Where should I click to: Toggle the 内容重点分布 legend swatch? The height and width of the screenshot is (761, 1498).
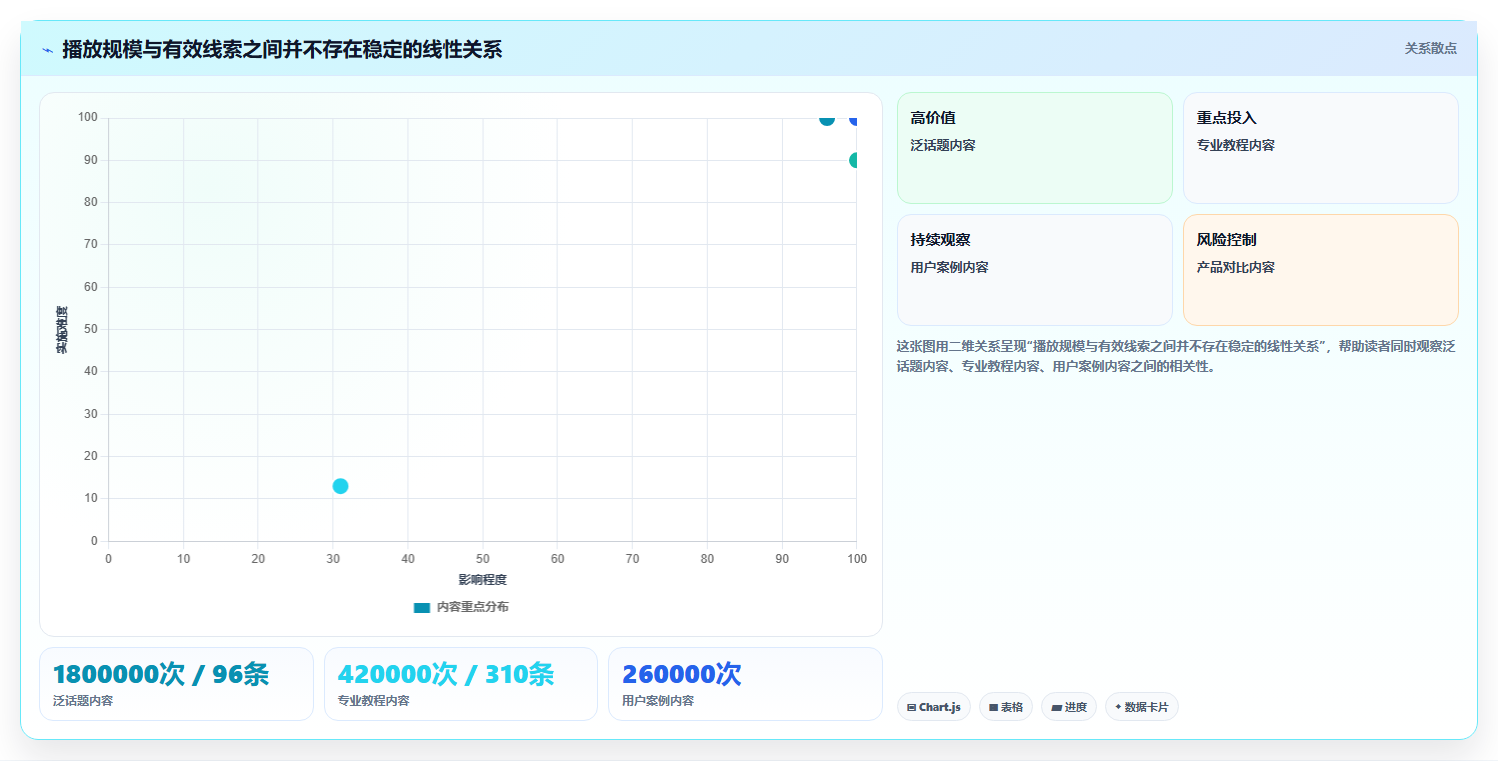tap(422, 608)
